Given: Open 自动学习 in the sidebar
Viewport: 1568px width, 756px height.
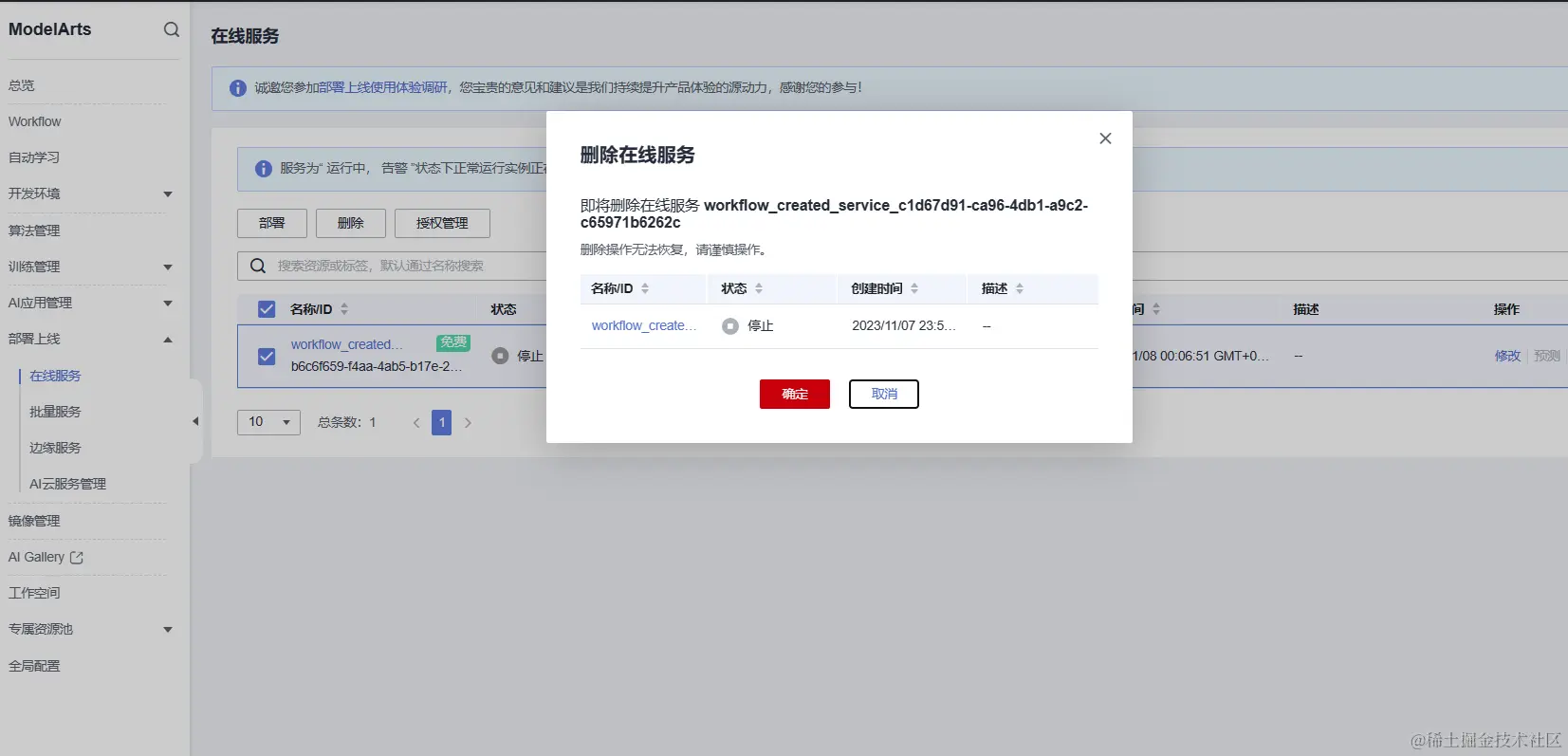Looking at the screenshot, I should 34,157.
